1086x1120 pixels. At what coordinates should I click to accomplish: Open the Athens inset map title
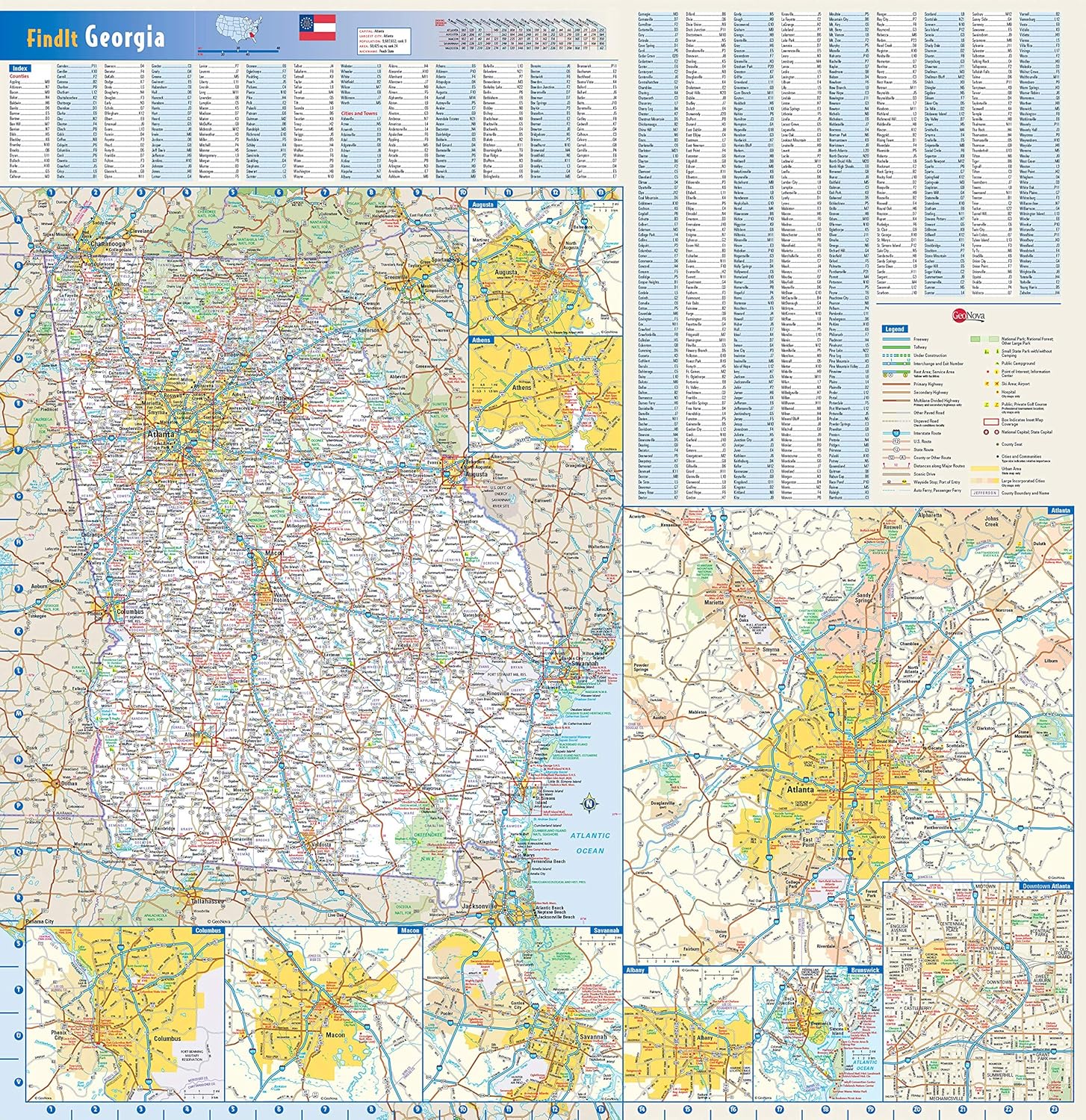(x=481, y=340)
